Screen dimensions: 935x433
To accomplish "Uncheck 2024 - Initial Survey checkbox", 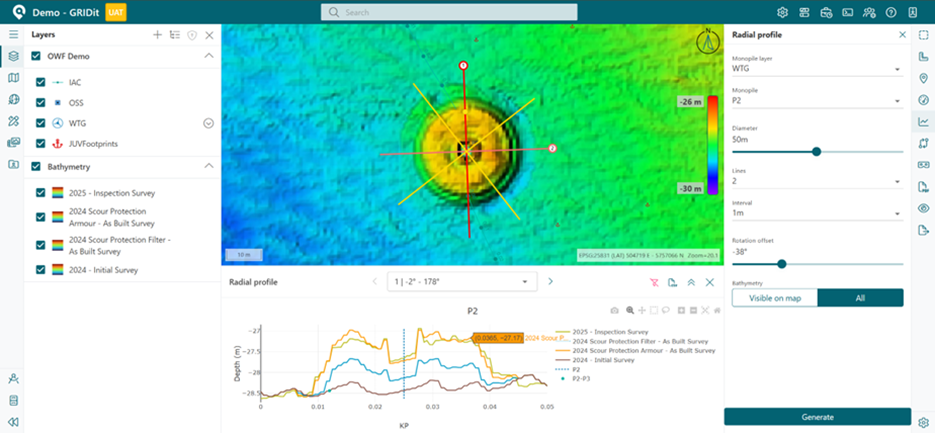I will click(x=41, y=270).
